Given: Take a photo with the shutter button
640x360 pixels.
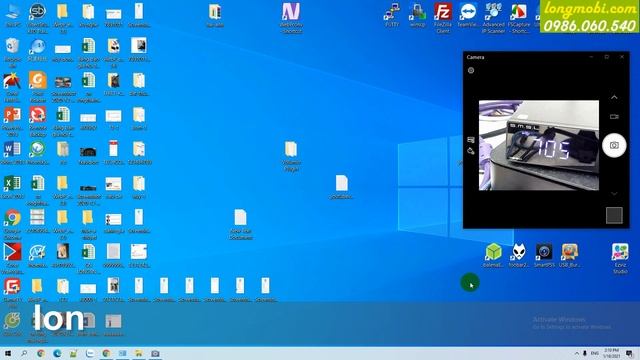Looking at the screenshot, I should tap(614, 145).
